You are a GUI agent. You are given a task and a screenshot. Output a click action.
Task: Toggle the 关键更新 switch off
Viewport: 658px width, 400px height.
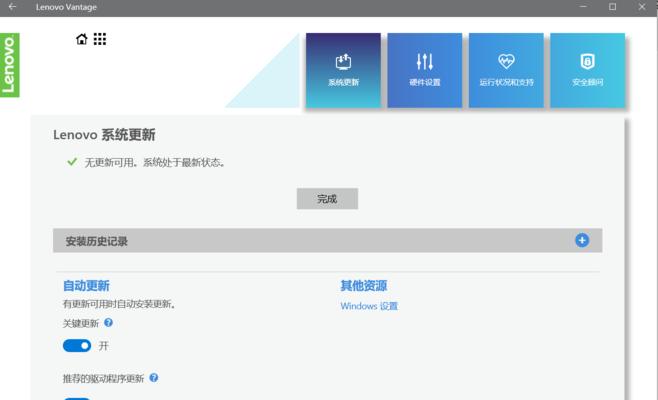[x=77, y=346]
